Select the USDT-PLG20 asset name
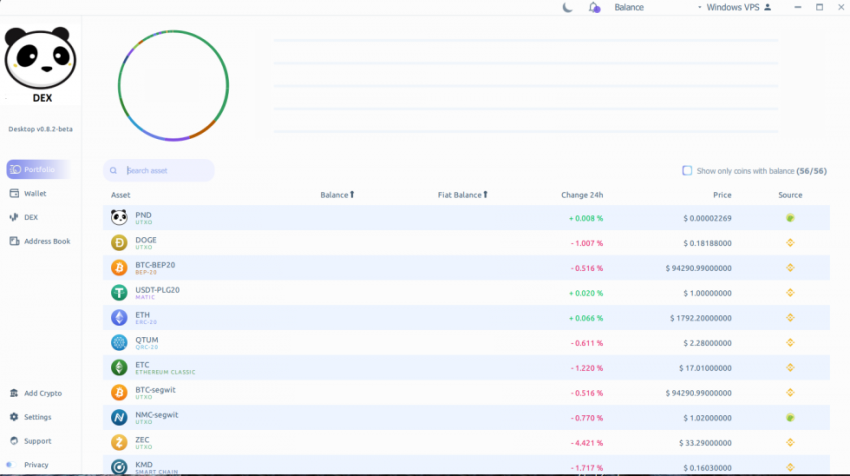 [157, 290]
